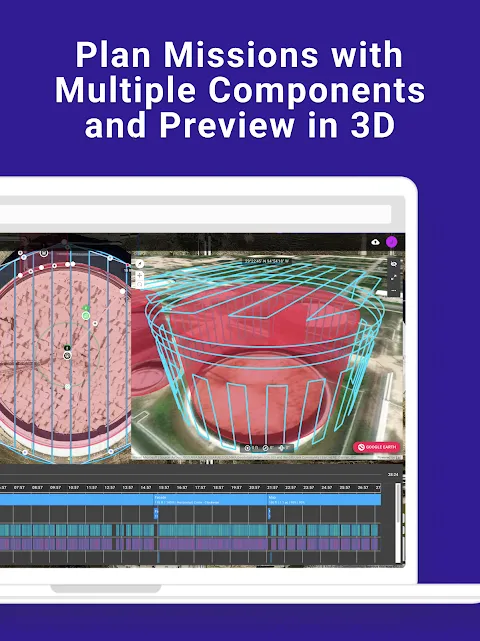The image size is (480, 641).
Task: Click the heading angle indicator in 3D status bar
Action: click(x=268, y=448)
